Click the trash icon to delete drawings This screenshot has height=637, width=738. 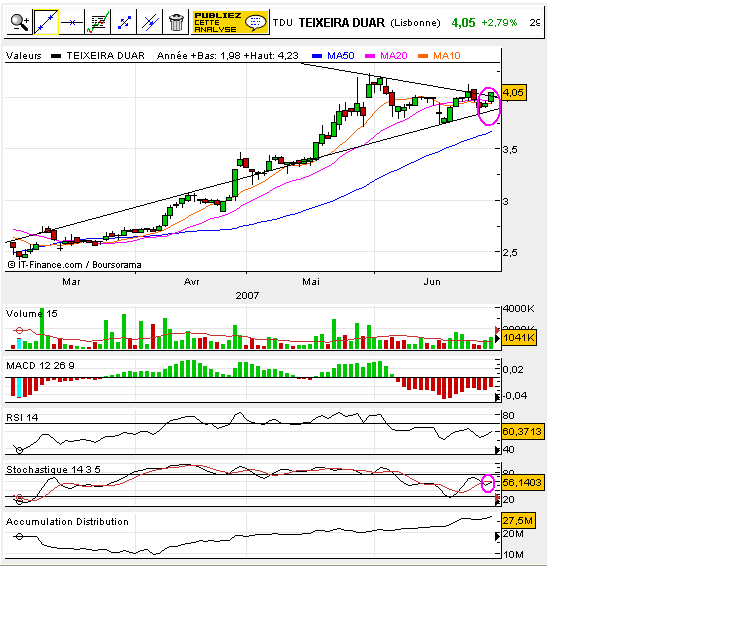(176, 22)
